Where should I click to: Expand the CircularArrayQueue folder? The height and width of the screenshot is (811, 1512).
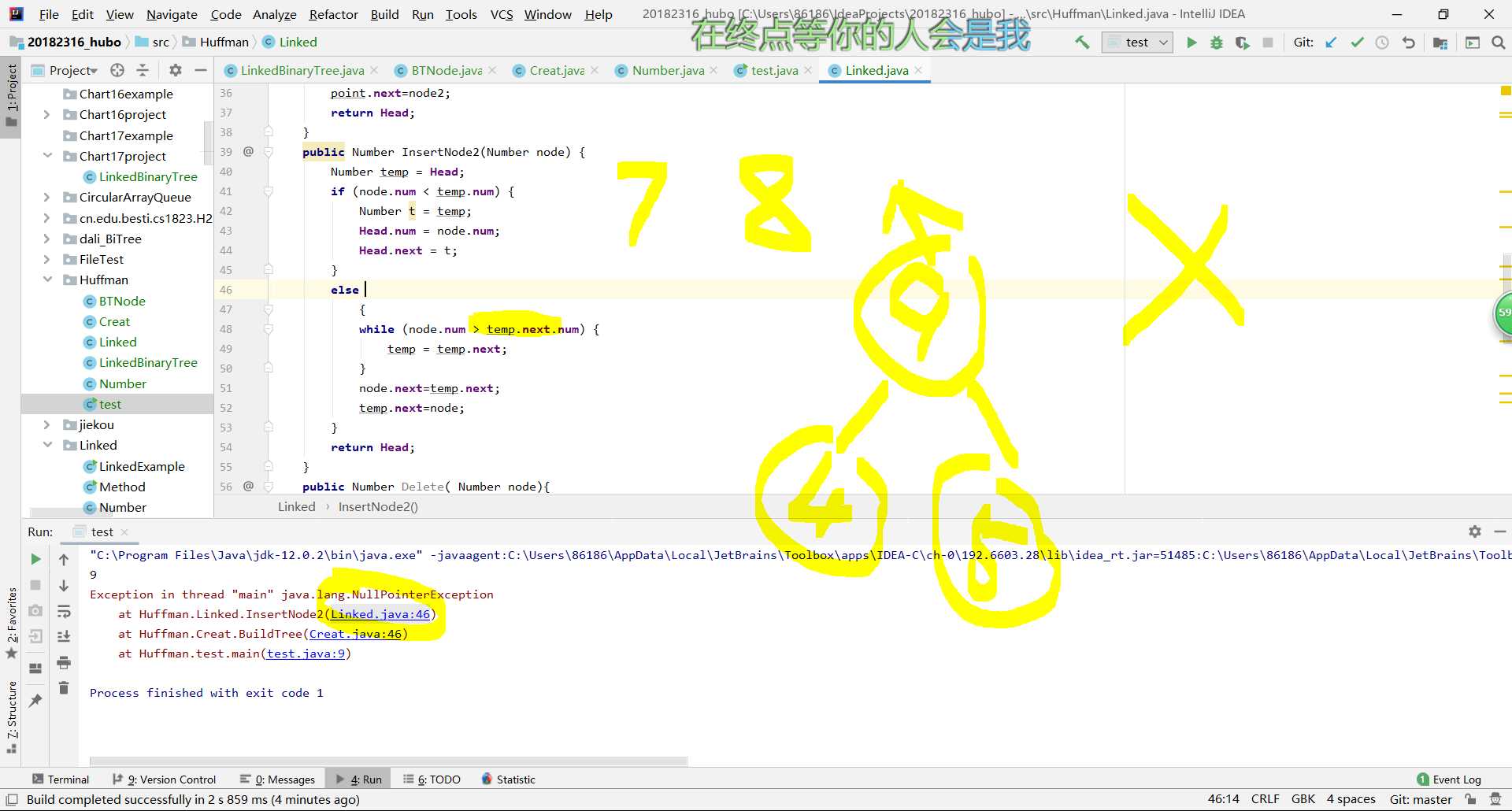(46, 197)
